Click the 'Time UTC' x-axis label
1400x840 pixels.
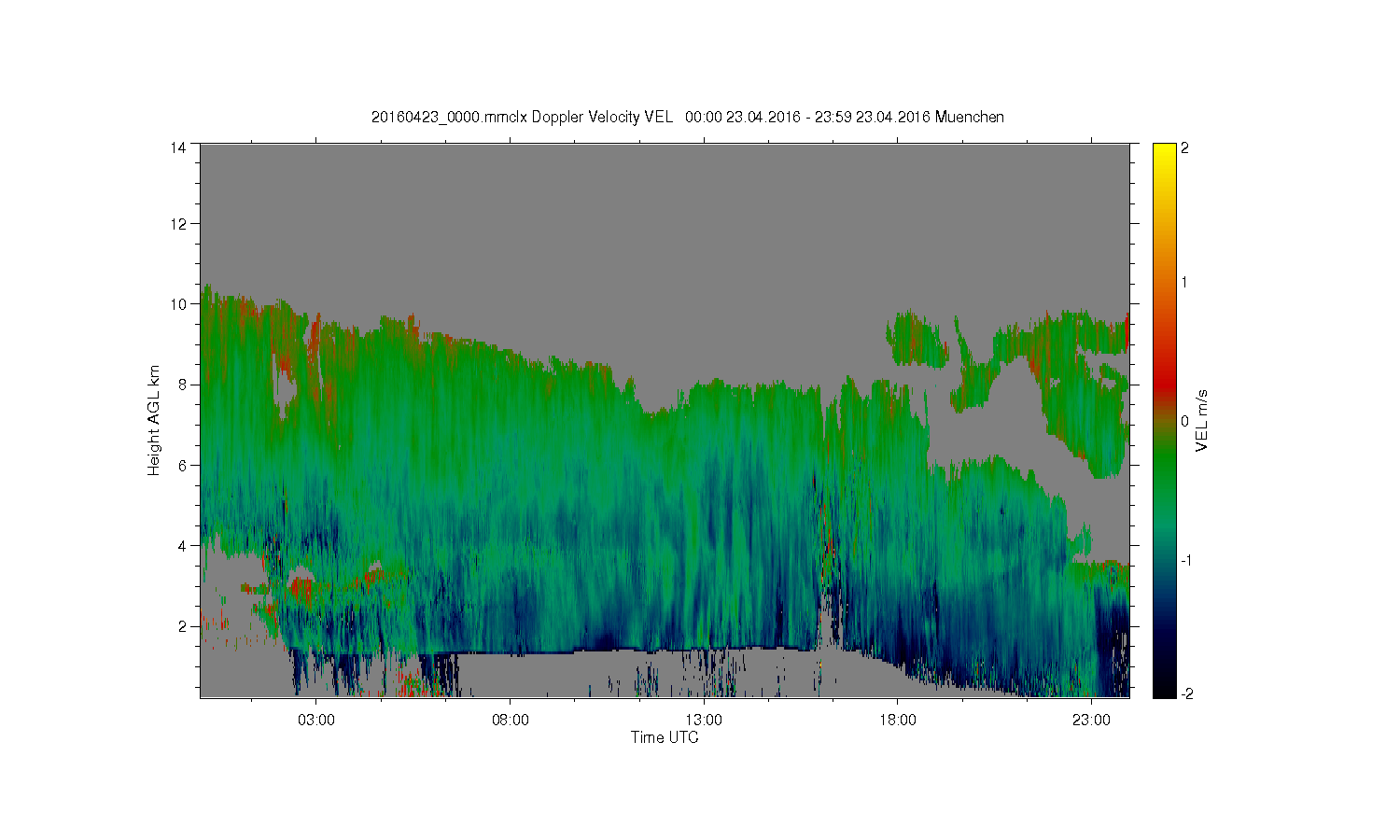tap(665, 737)
